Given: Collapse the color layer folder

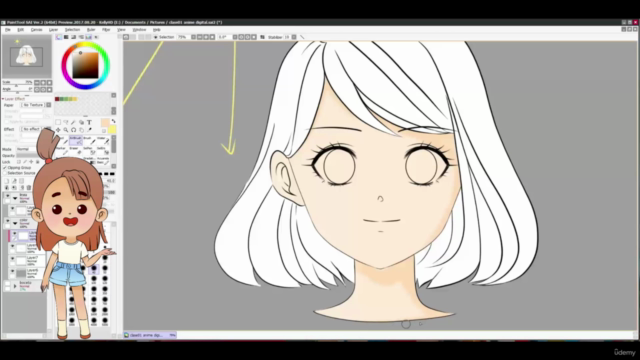Looking at the screenshot, I should [15, 223].
